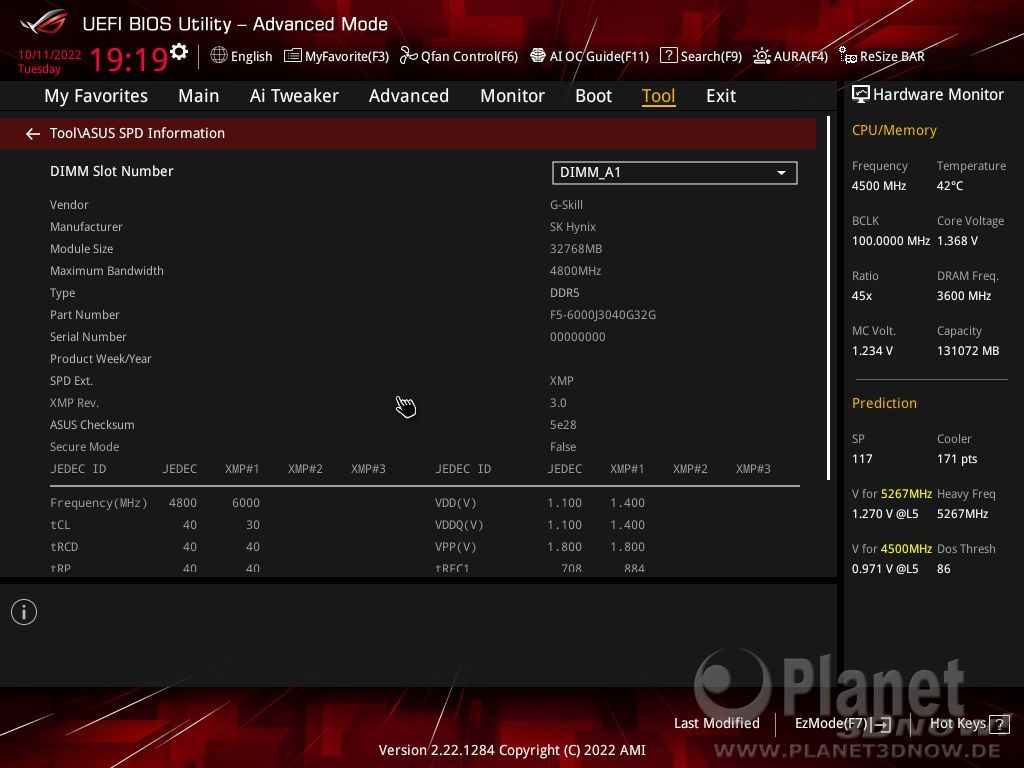This screenshot has height=768, width=1024.
Task: Click the info circle icon
Action: pyautogui.click(x=24, y=612)
